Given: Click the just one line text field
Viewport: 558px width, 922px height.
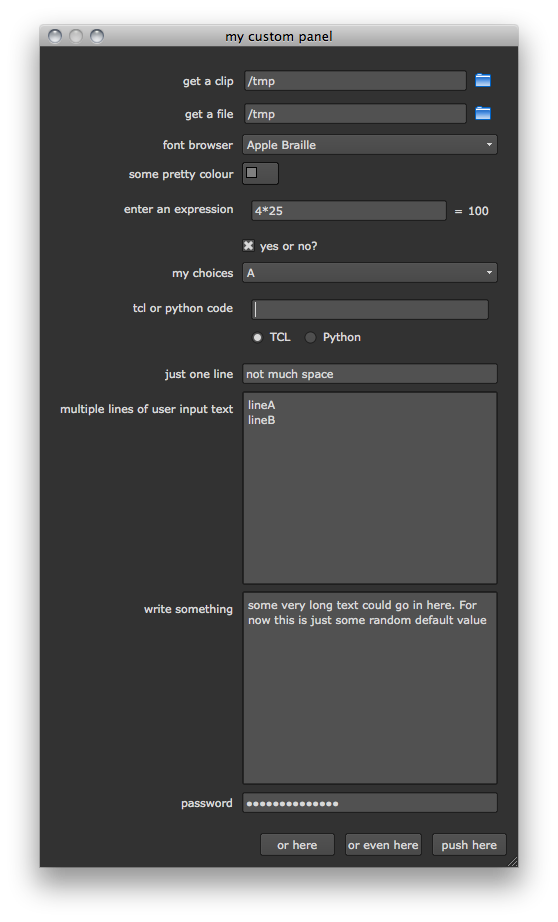Looking at the screenshot, I should pos(370,374).
